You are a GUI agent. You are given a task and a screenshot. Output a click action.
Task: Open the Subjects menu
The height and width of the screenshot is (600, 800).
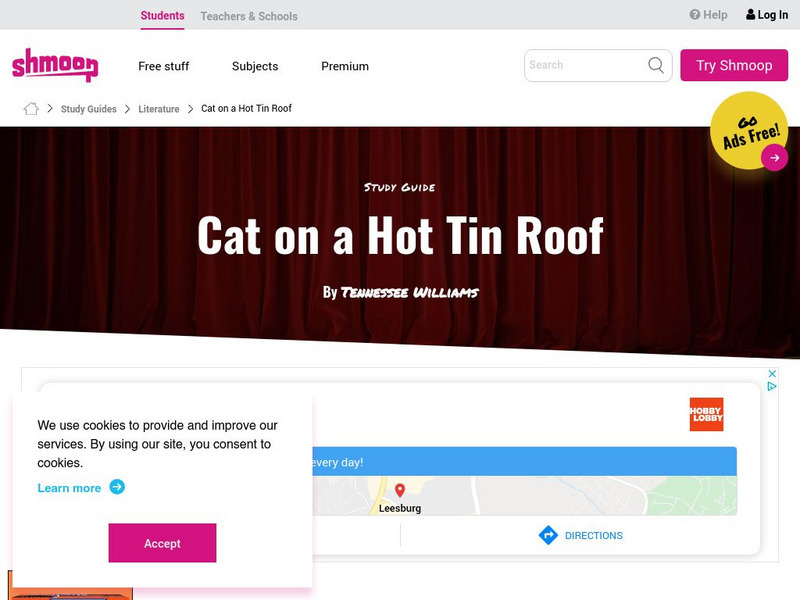pos(255,66)
